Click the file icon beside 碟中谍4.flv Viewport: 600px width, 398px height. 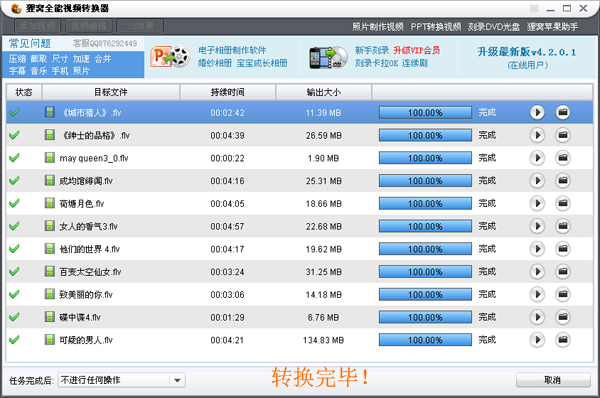(49, 316)
